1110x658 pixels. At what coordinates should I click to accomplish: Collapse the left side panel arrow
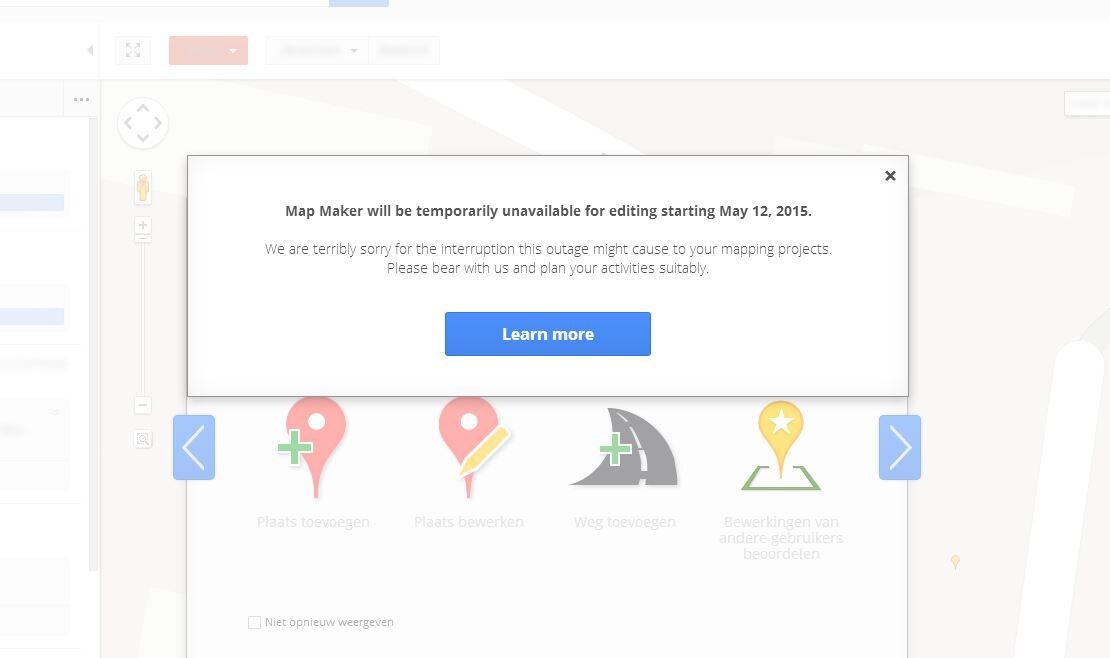pyautogui.click(x=90, y=50)
